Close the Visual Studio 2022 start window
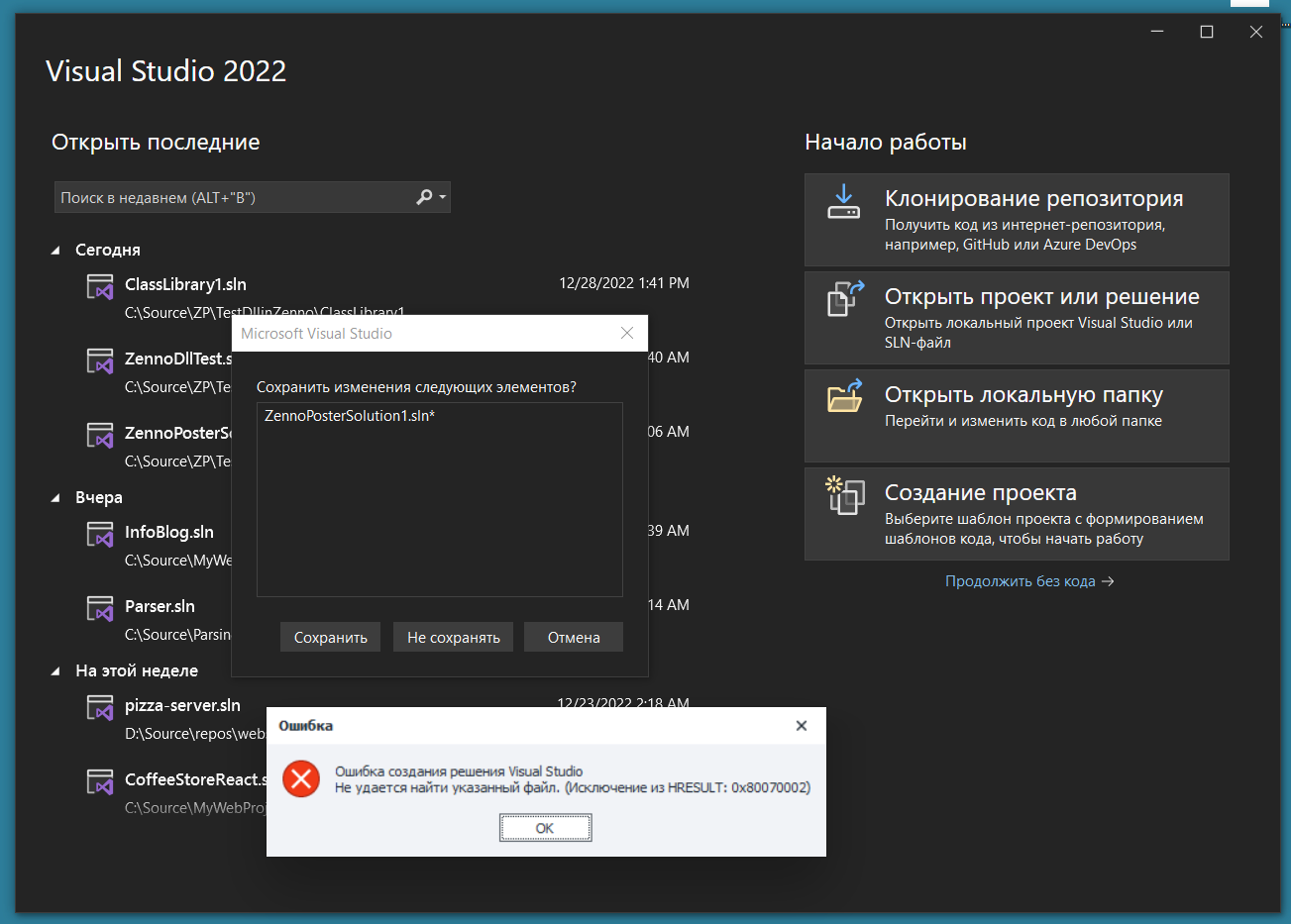The image size is (1291, 924). click(1256, 32)
